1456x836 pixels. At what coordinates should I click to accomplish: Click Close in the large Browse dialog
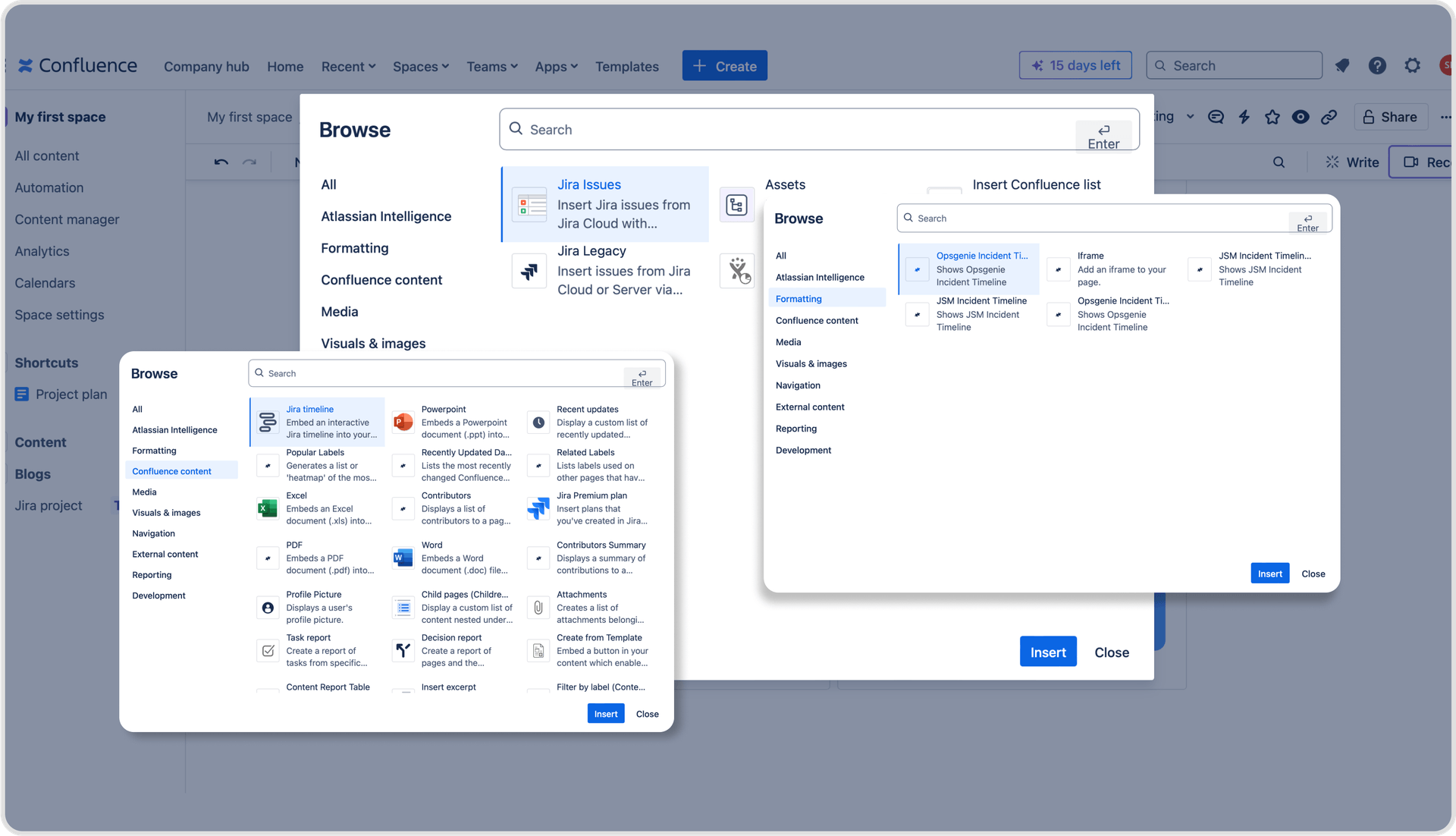tap(1112, 652)
